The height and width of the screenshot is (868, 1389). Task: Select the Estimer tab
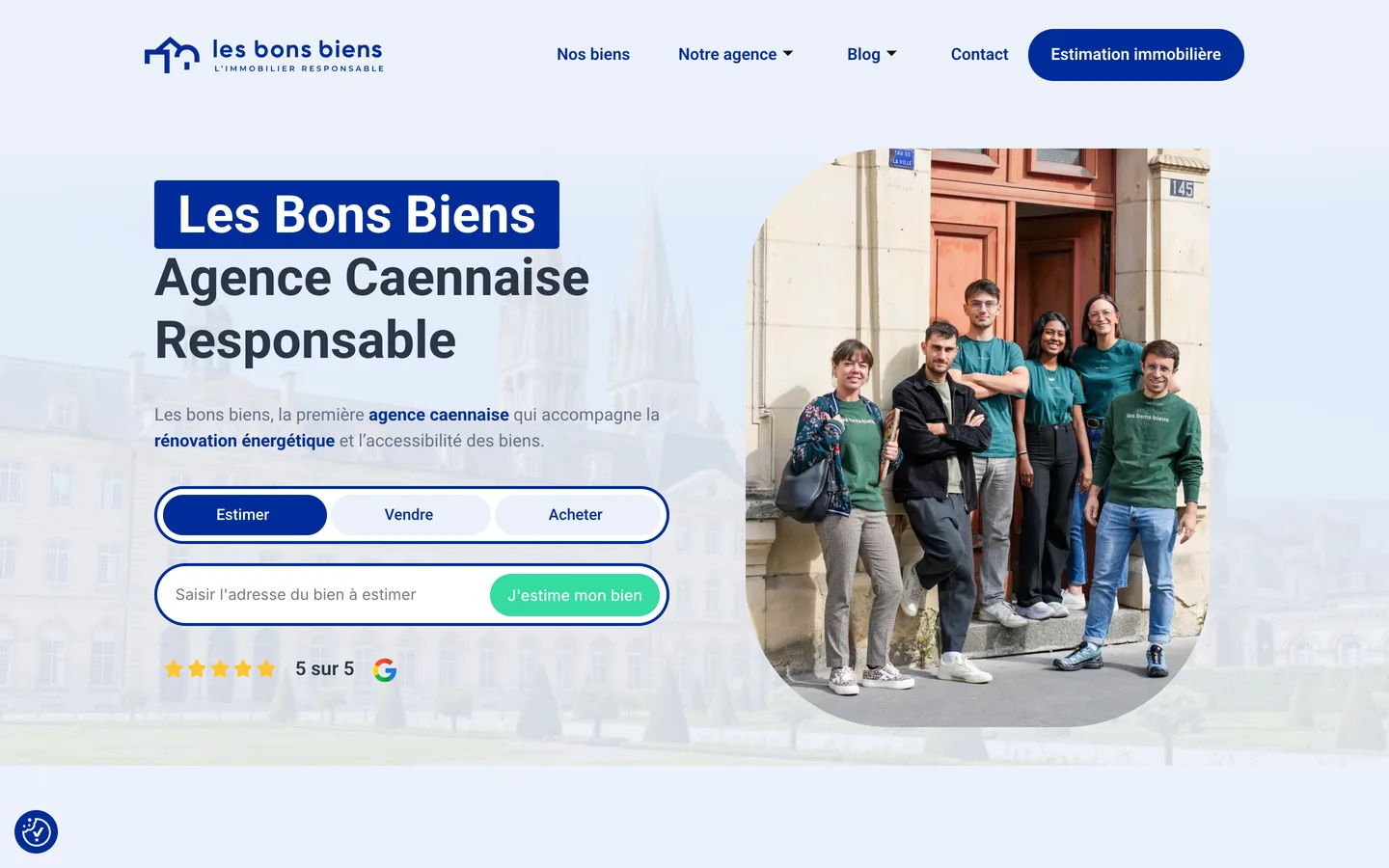coord(245,515)
